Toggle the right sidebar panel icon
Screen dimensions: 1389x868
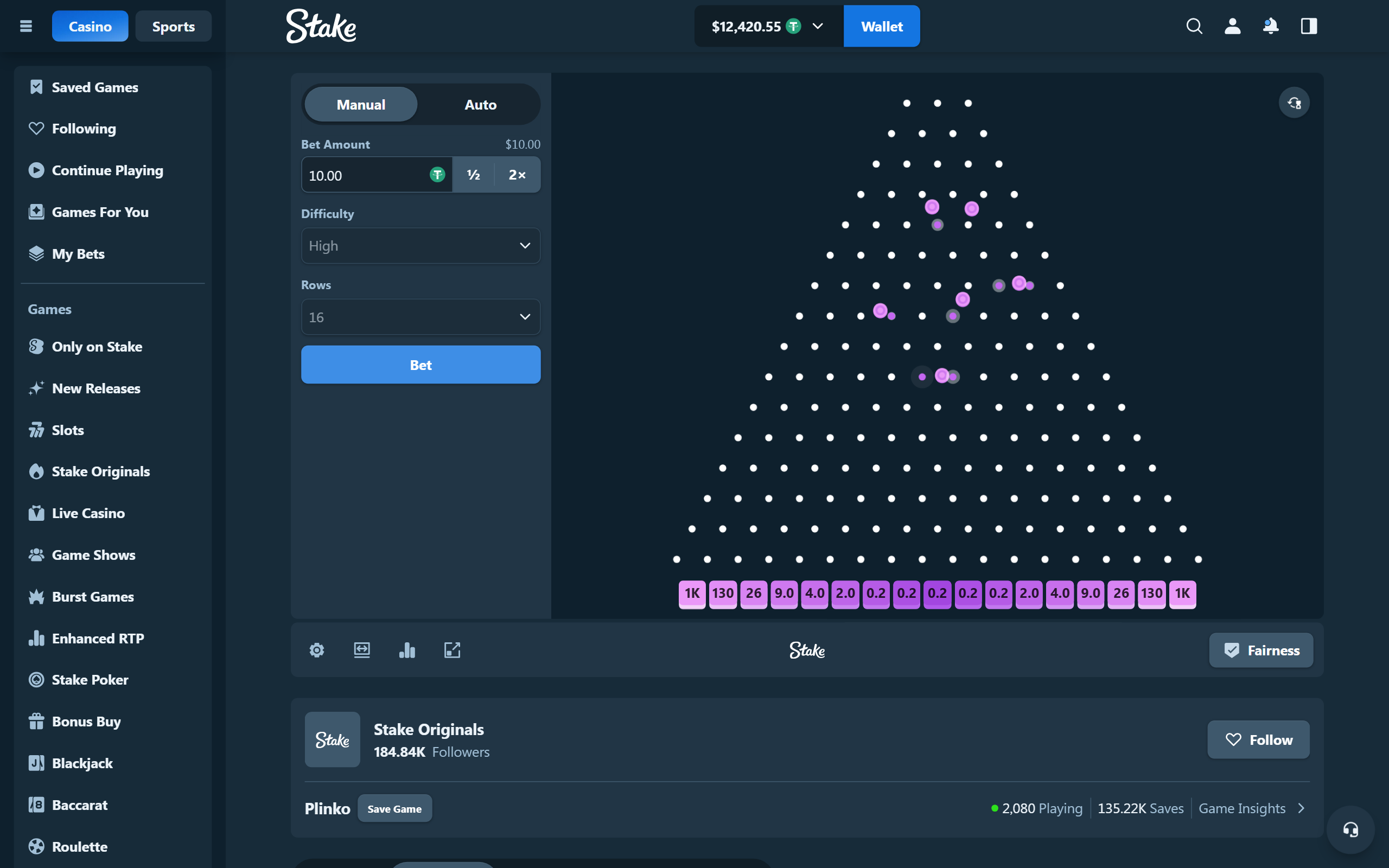pos(1309,27)
